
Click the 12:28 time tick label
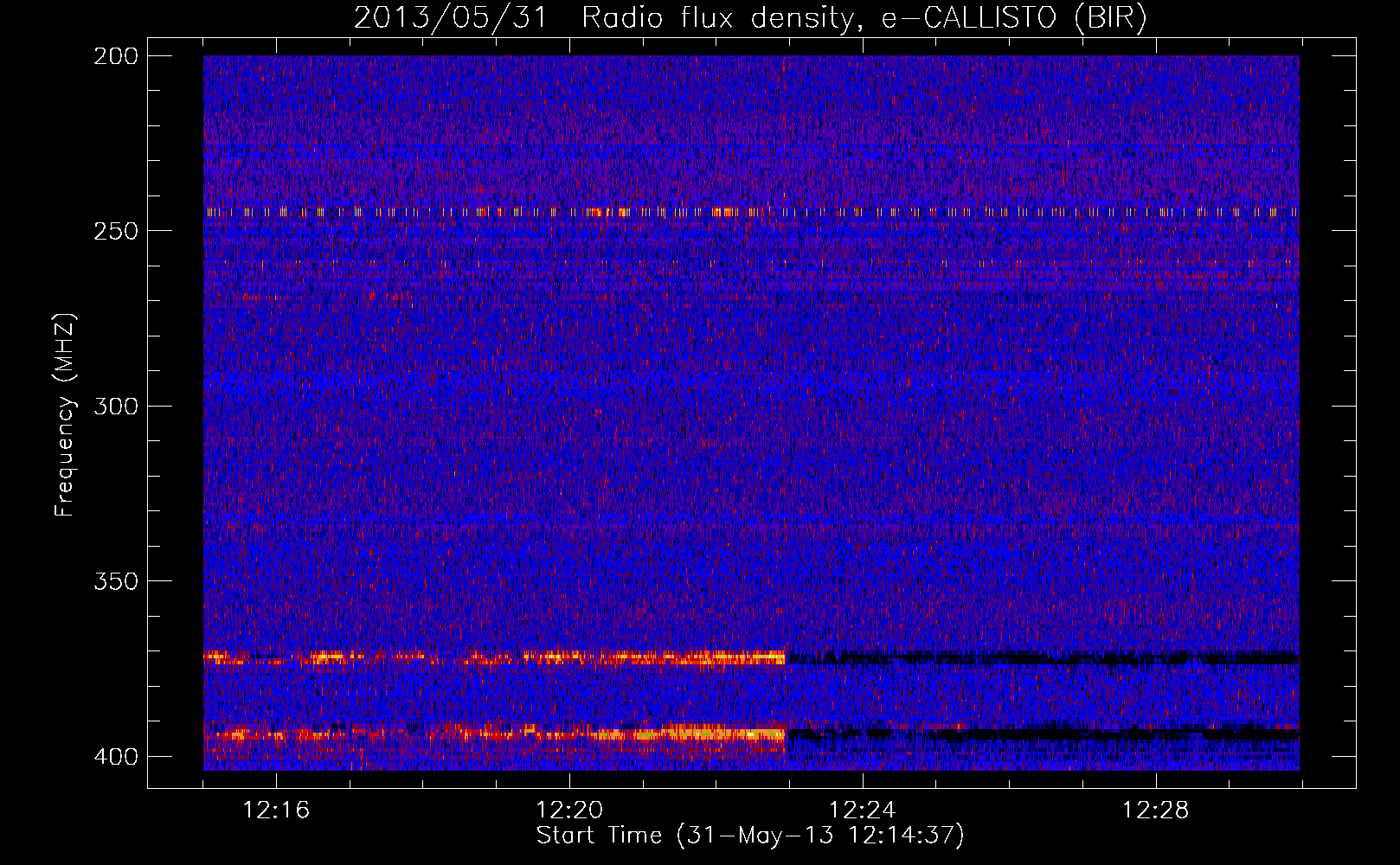click(1156, 811)
